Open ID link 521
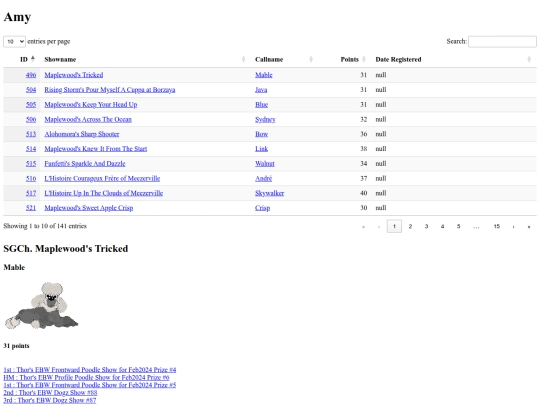The width and height of the screenshot is (540, 405). pos(31,208)
